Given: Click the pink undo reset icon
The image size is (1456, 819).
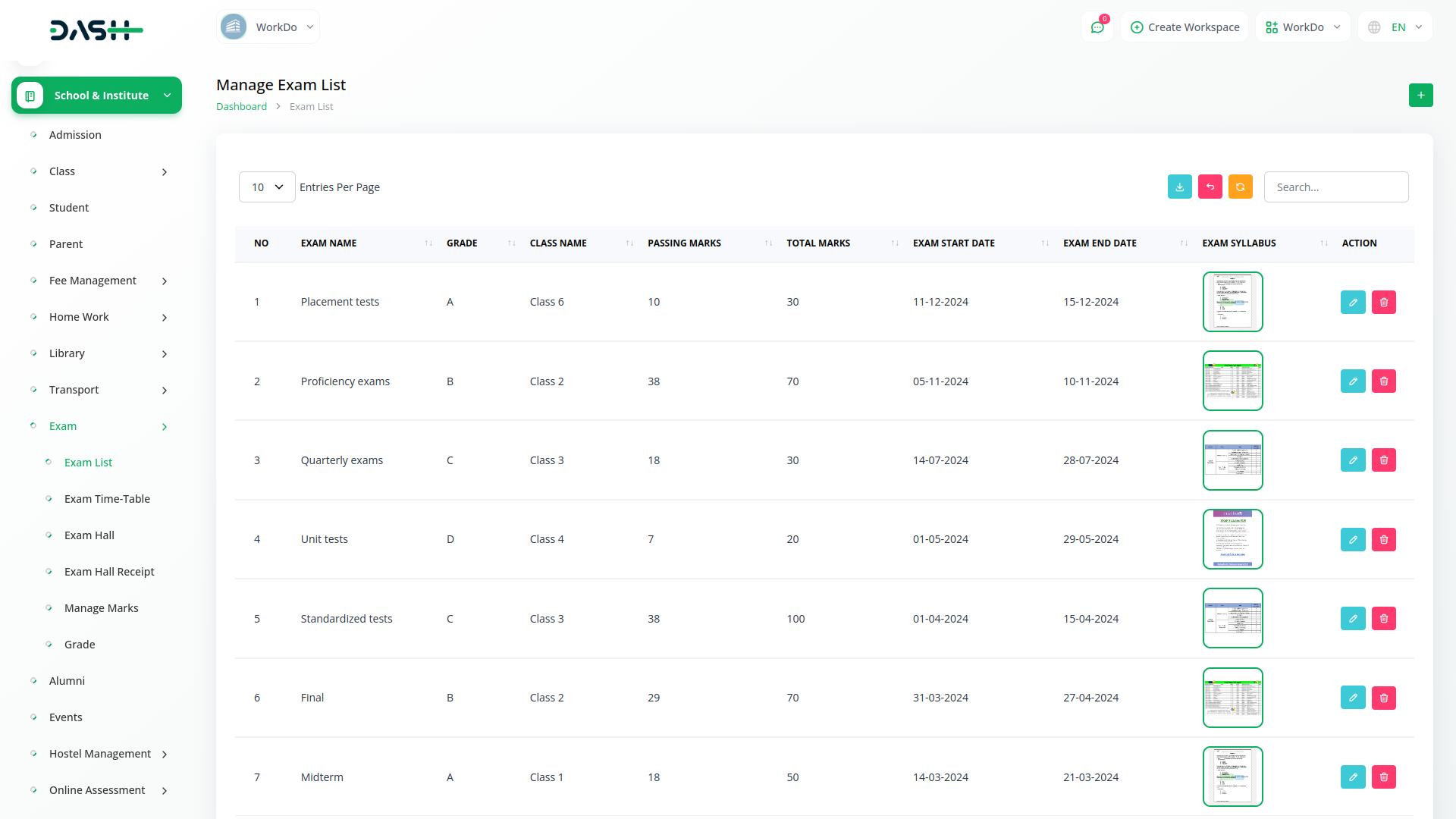Looking at the screenshot, I should (1210, 187).
